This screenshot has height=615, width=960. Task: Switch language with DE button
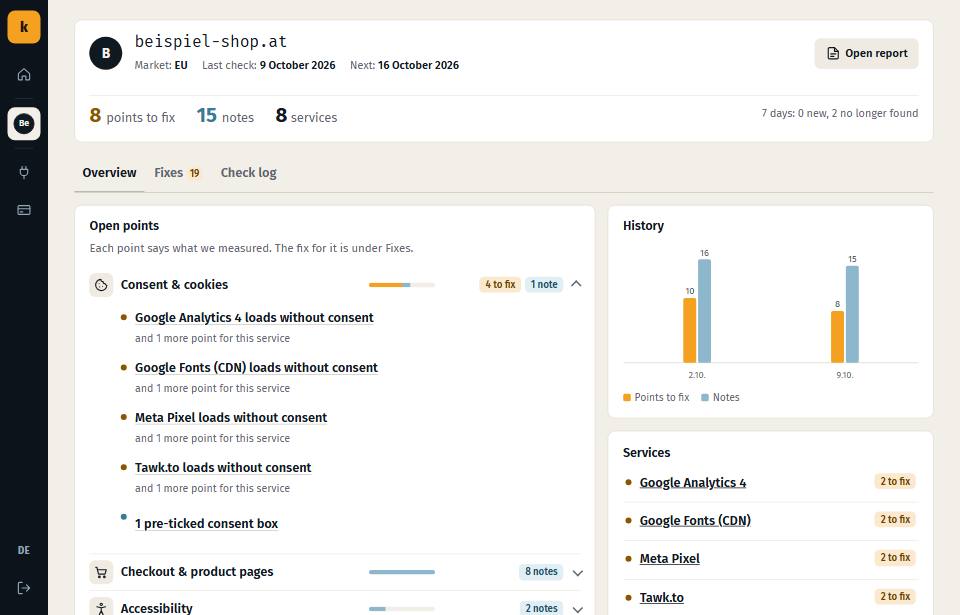(x=24, y=550)
